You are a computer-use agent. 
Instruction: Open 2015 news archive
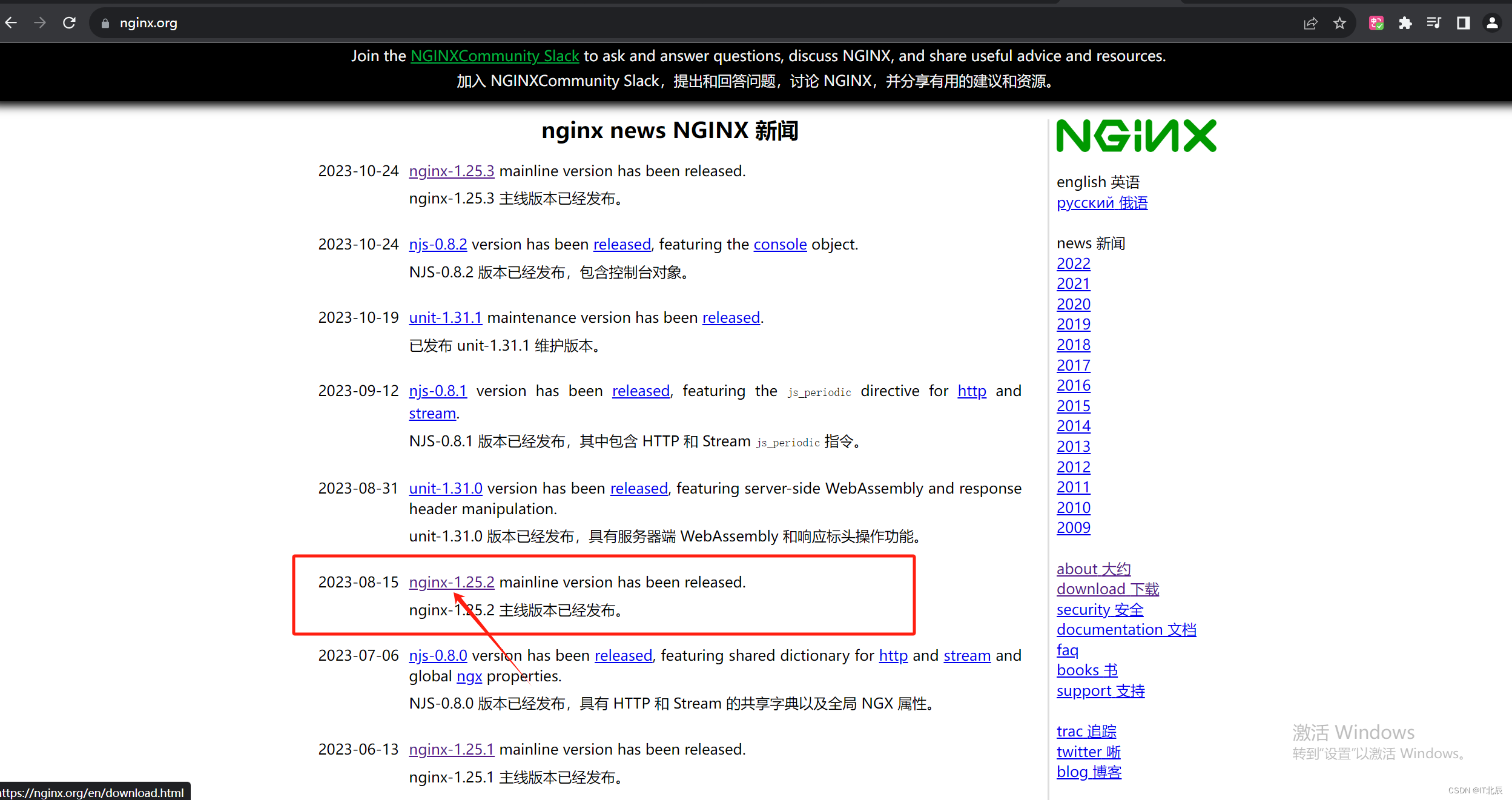pos(1074,406)
